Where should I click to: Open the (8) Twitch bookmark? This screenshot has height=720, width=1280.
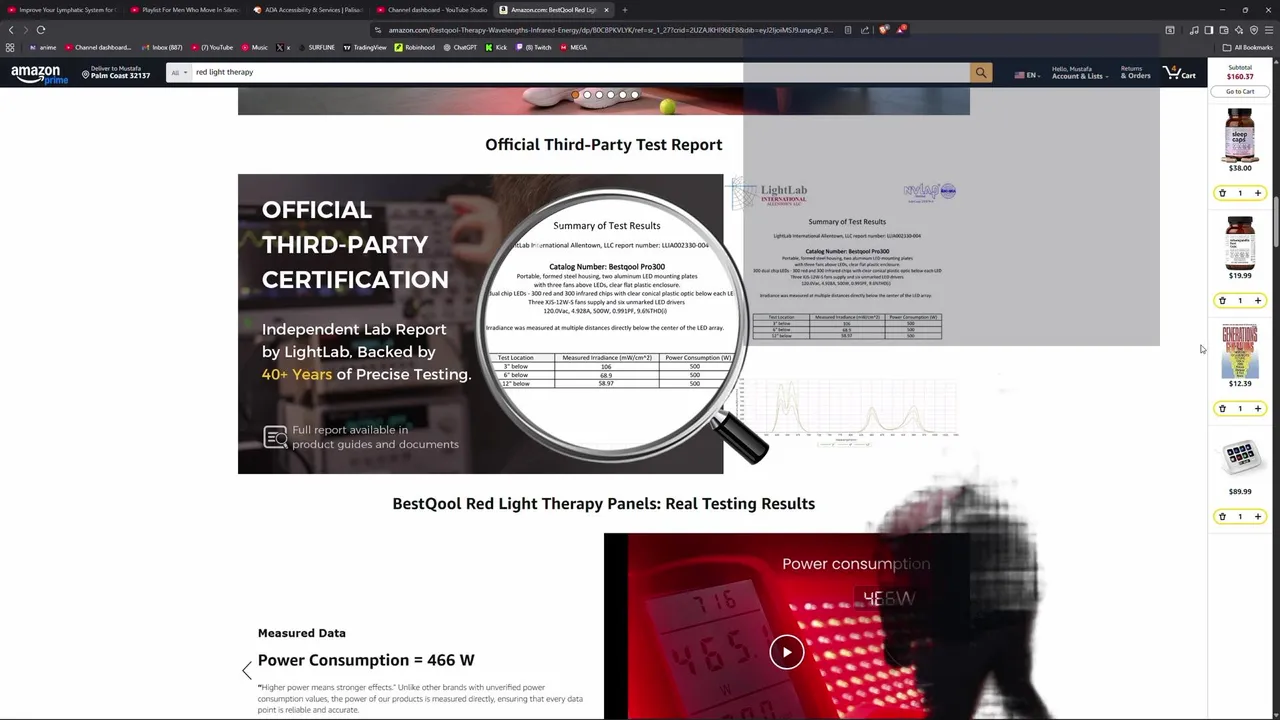point(534,47)
